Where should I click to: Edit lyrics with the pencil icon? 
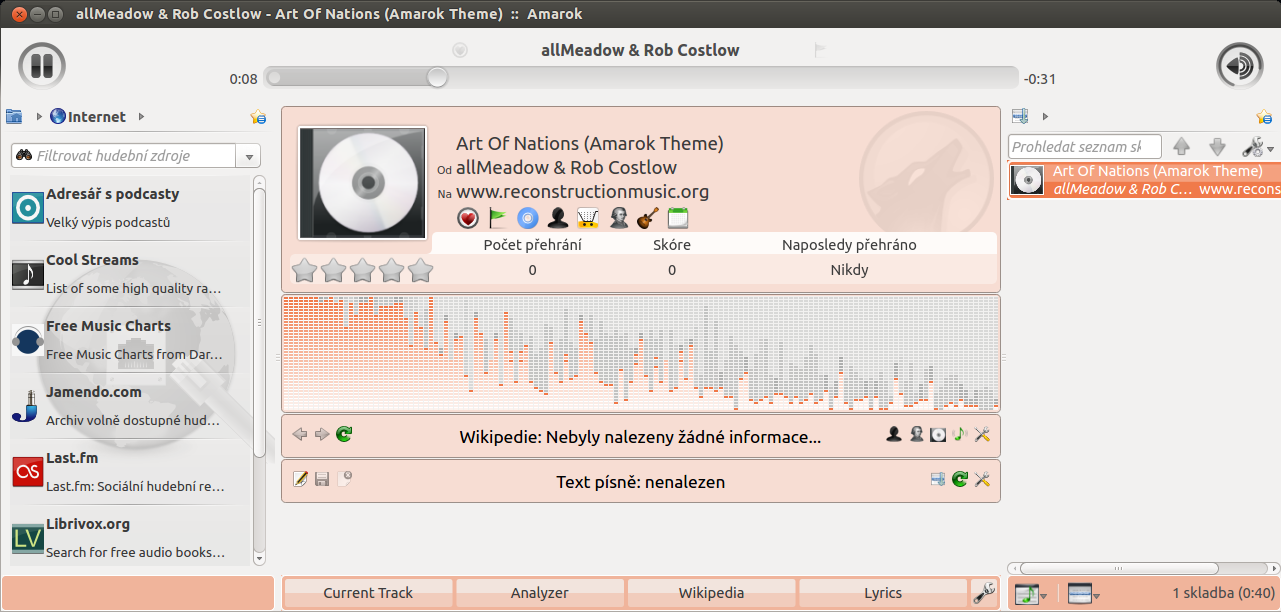pyautogui.click(x=300, y=479)
